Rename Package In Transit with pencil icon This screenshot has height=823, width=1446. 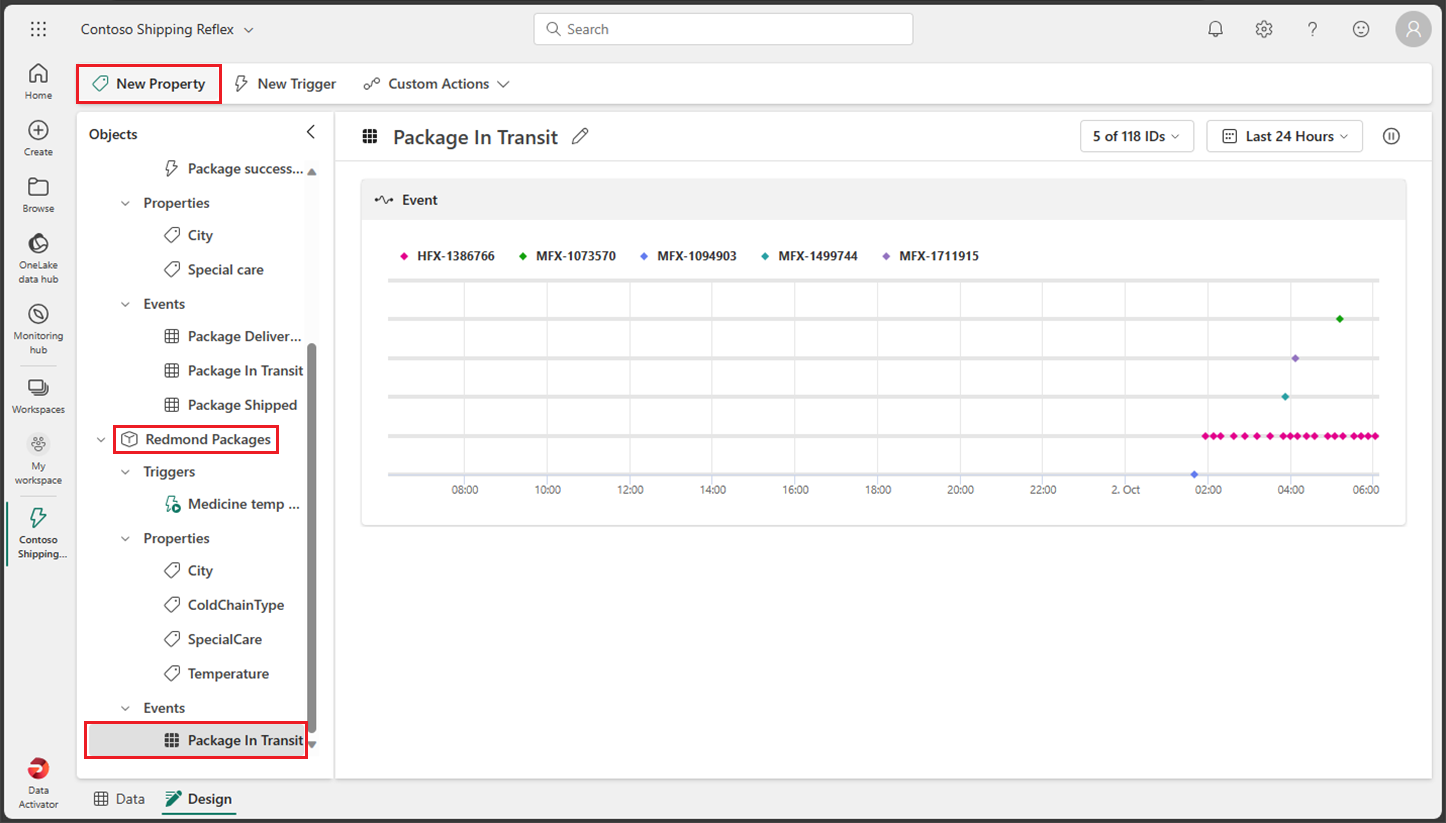tap(580, 137)
